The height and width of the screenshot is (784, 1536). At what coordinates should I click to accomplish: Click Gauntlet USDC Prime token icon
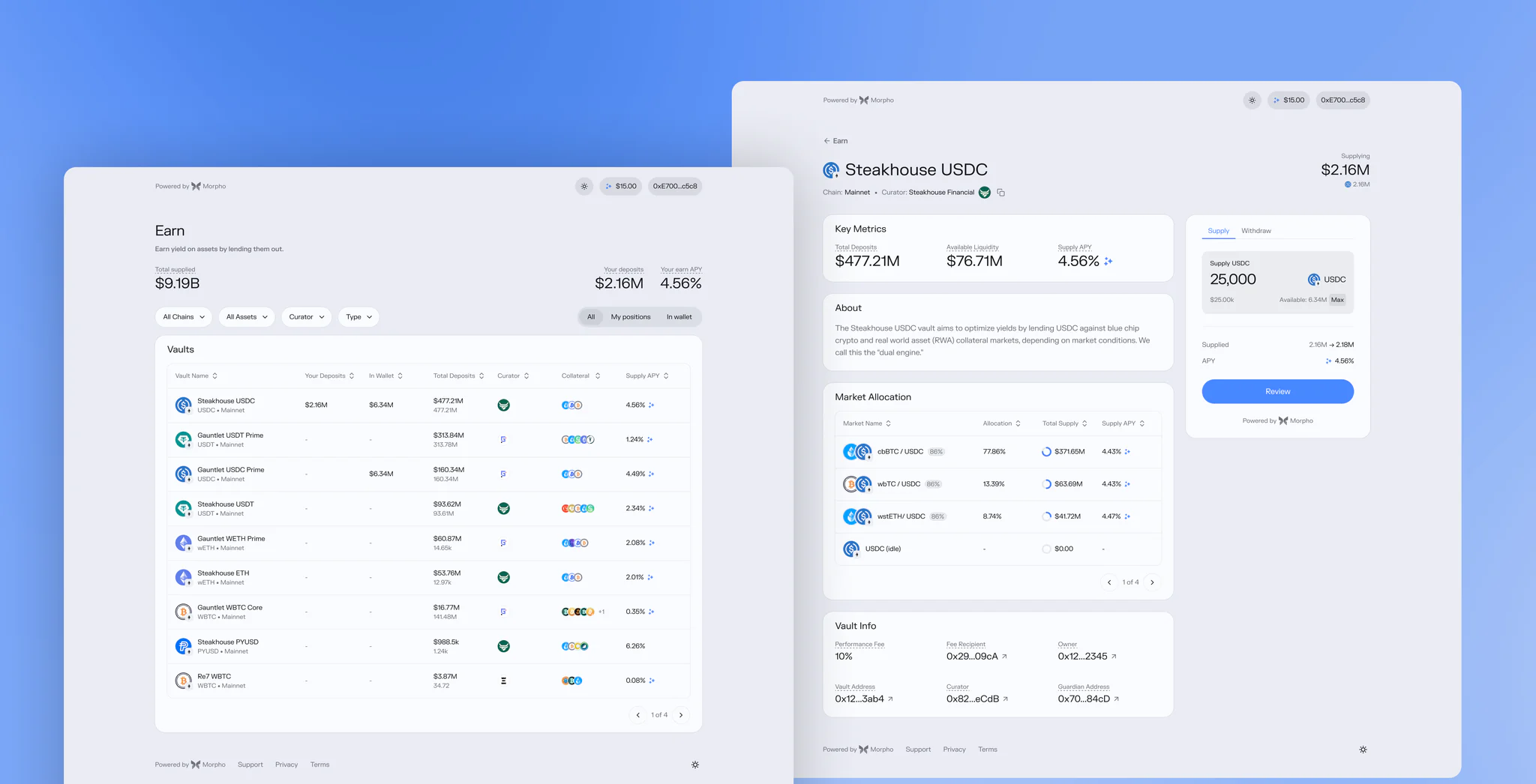(183, 474)
